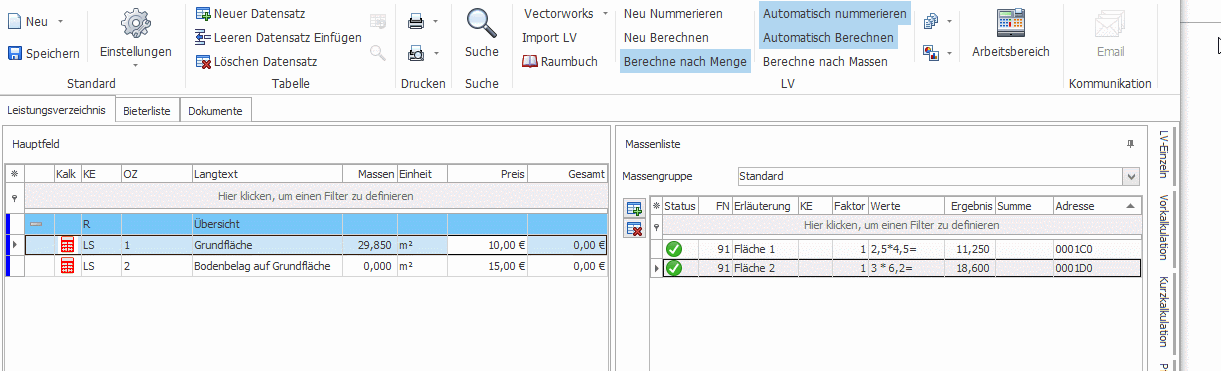Viewport: 1221px width, 371px height.
Task: Click Werte cell 3 * 6,2=
Action: [x=906, y=268]
